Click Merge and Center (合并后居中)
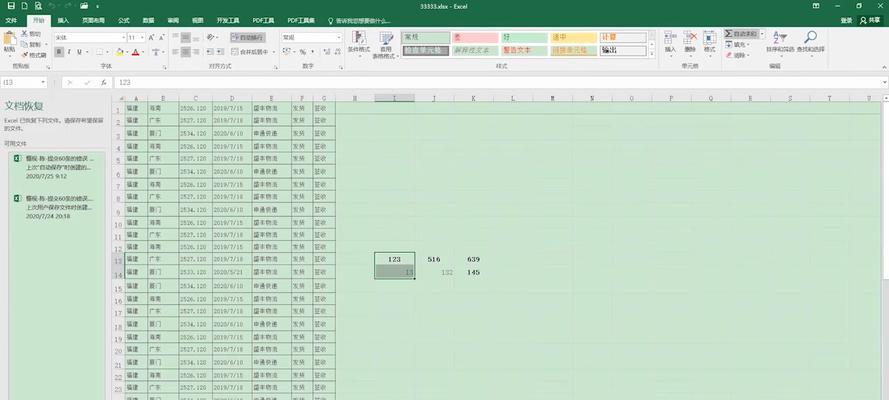889x400 pixels. [x=249, y=52]
